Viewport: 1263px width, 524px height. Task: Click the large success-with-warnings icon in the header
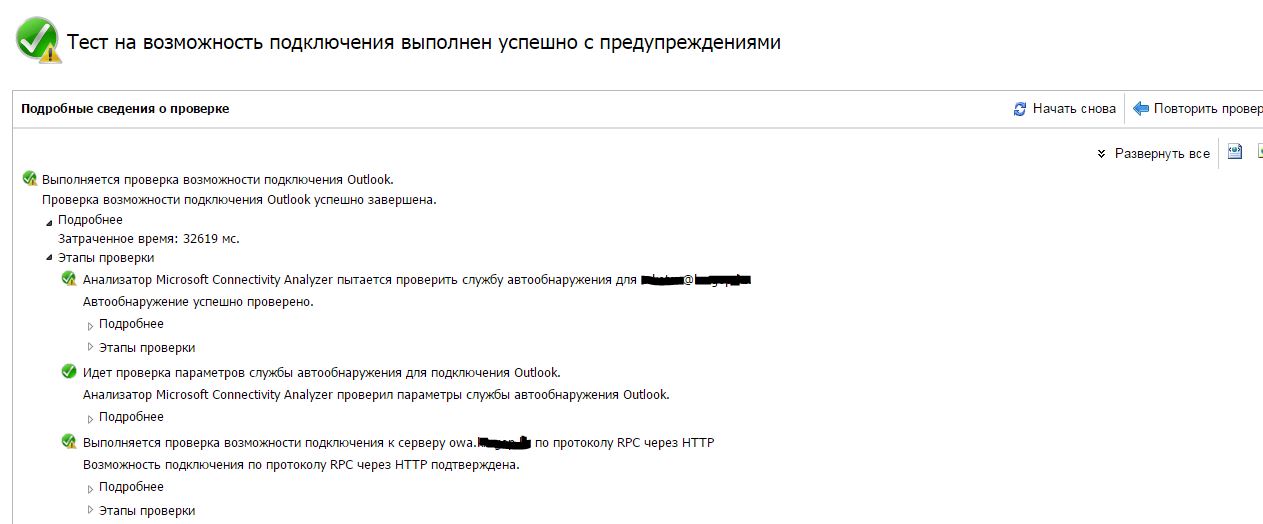[39, 41]
